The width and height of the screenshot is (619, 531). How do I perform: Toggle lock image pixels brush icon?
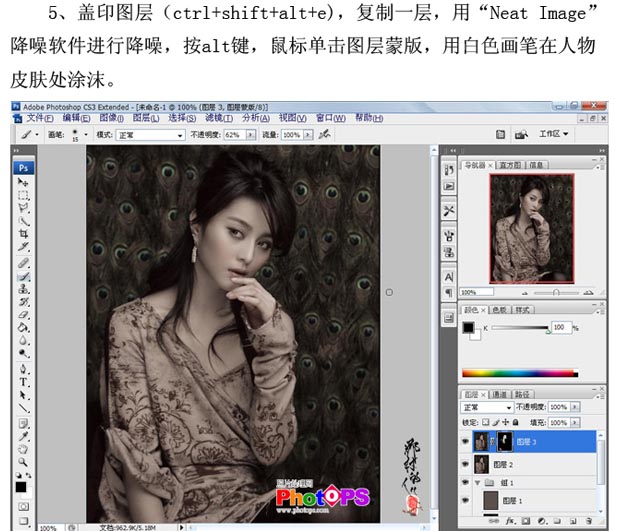coord(496,422)
